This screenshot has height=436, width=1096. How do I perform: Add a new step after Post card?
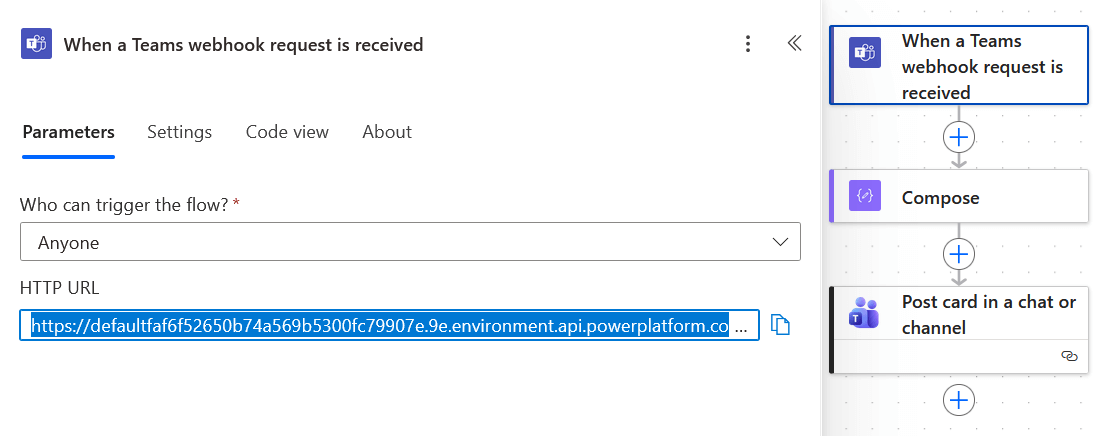959,400
